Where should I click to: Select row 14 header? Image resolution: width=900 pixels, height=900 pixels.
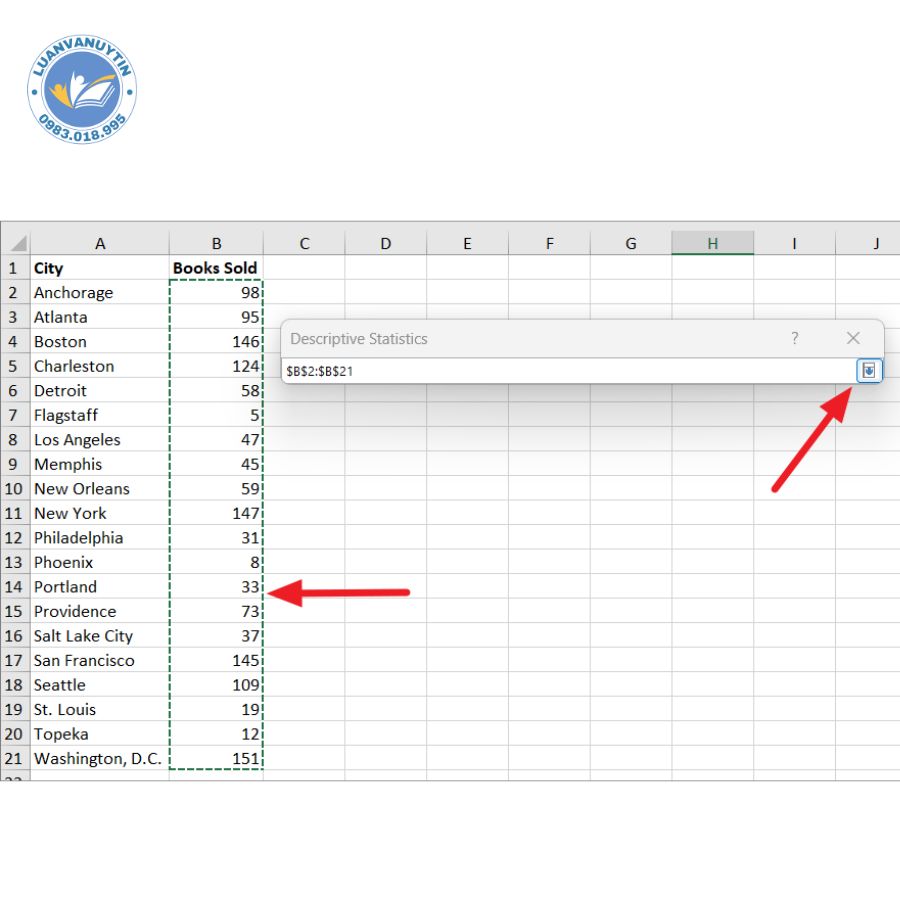(15, 587)
